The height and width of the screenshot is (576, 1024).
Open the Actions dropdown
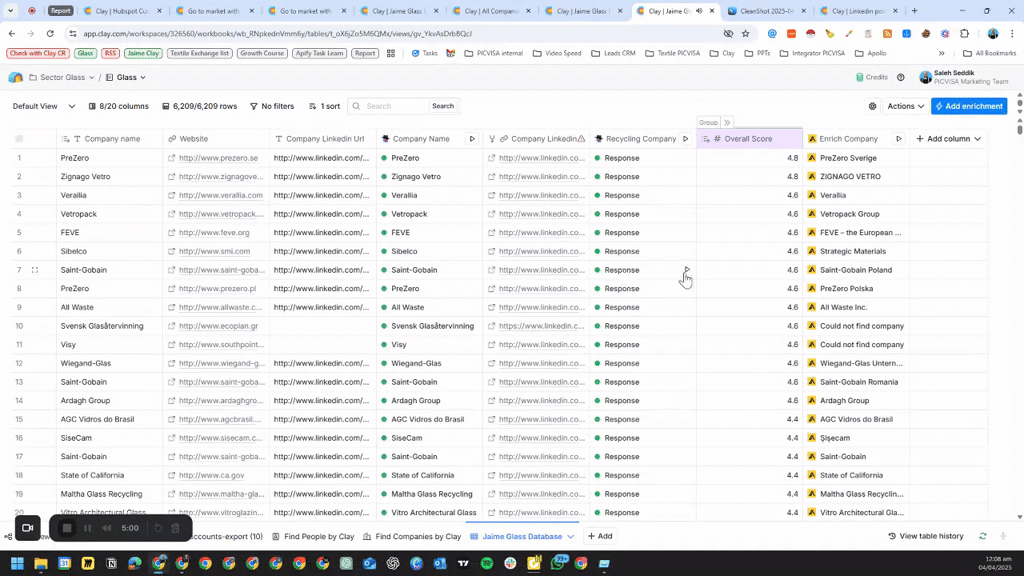[x=905, y=106]
